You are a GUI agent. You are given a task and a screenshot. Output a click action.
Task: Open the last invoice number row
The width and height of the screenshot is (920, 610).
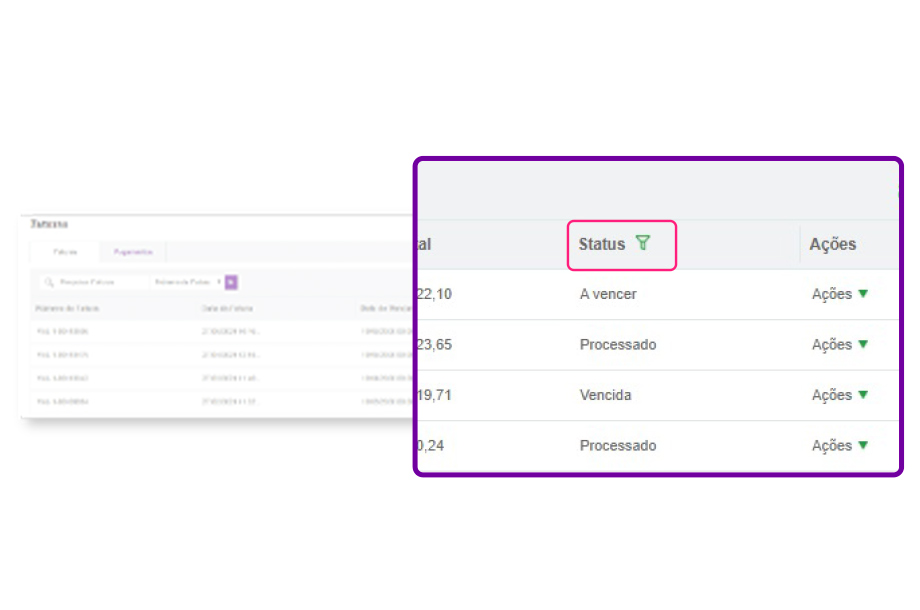click(62, 402)
